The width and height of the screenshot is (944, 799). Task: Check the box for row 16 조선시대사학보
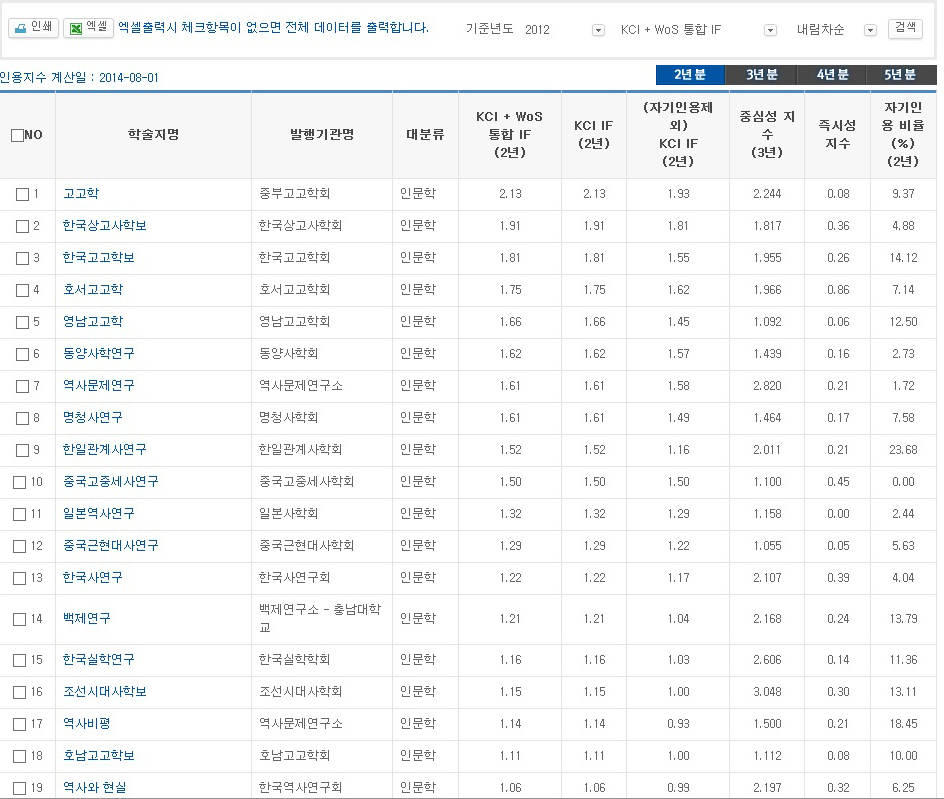point(20,692)
